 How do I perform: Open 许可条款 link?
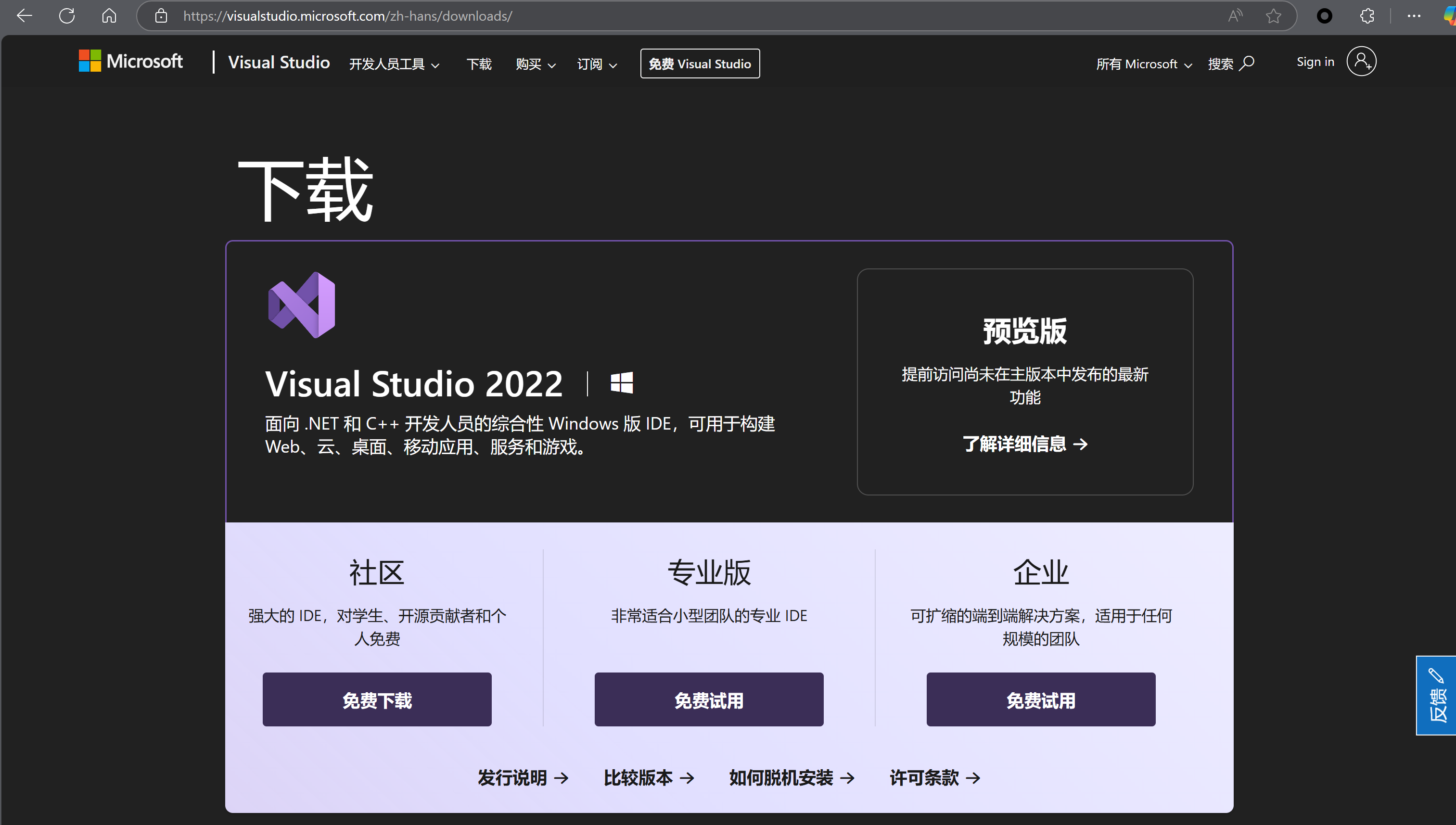coord(935,777)
